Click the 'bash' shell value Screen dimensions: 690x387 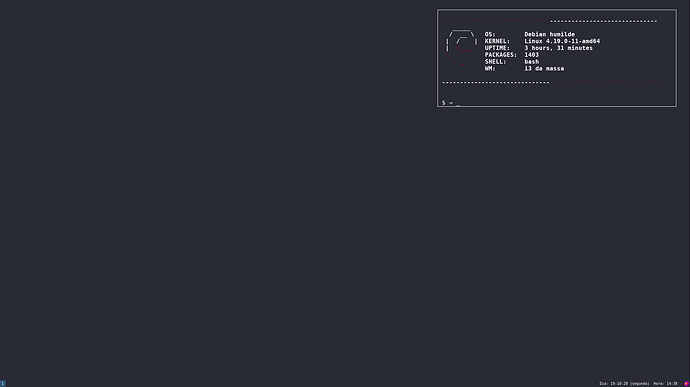click(531, 62)
